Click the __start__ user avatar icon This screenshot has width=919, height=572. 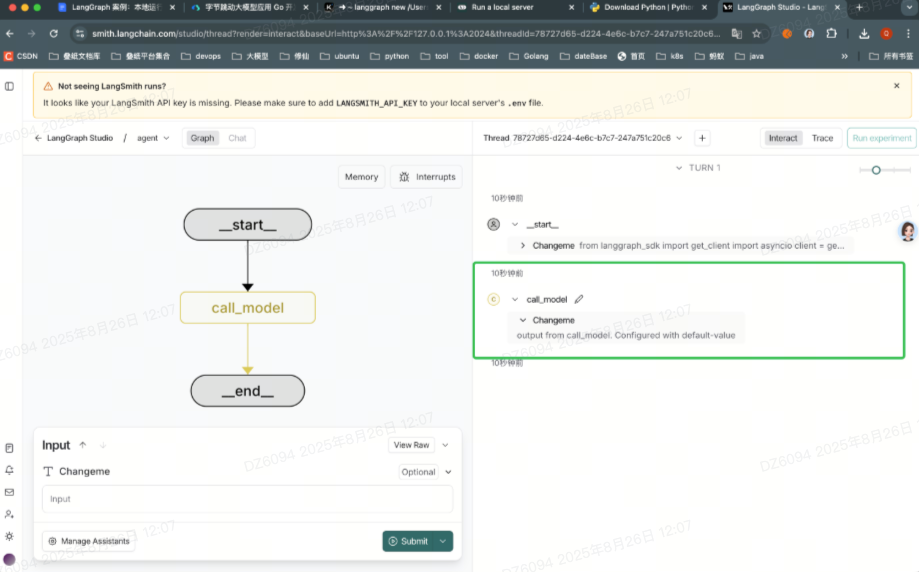[493, 224]
